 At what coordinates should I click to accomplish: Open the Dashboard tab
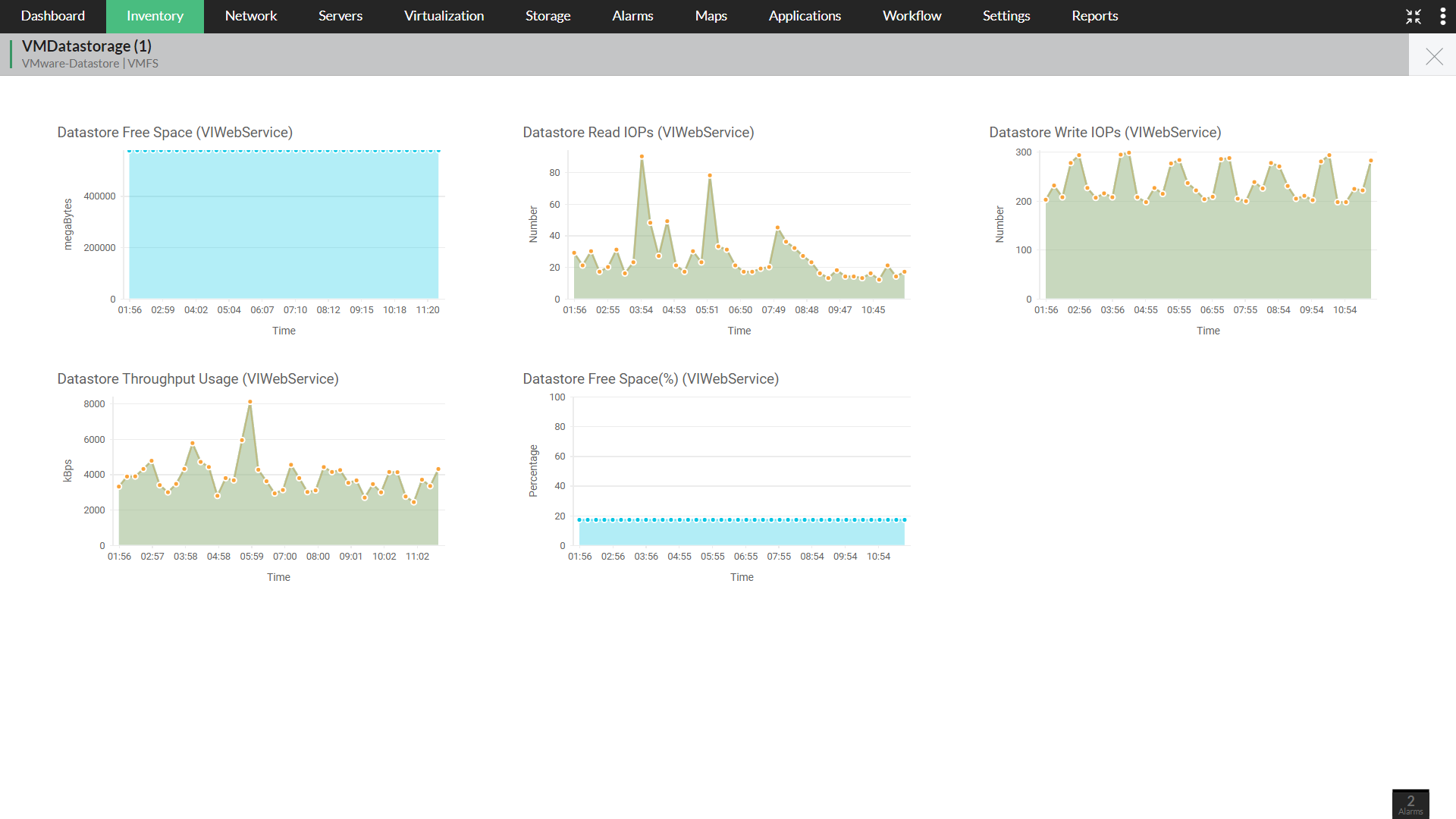(53, 16)
